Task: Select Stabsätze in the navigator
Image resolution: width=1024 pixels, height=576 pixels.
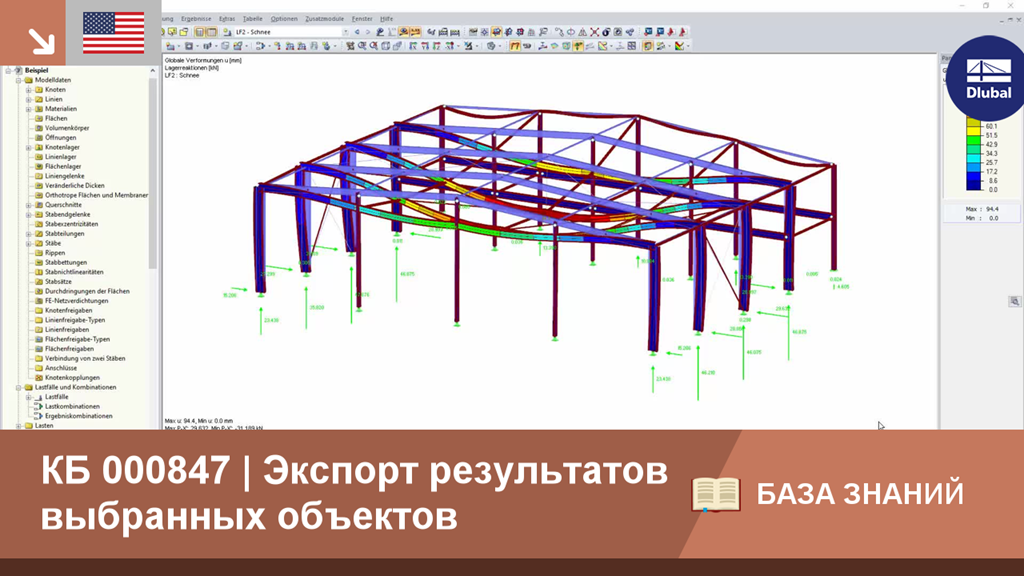Action: tap(58, 281)
